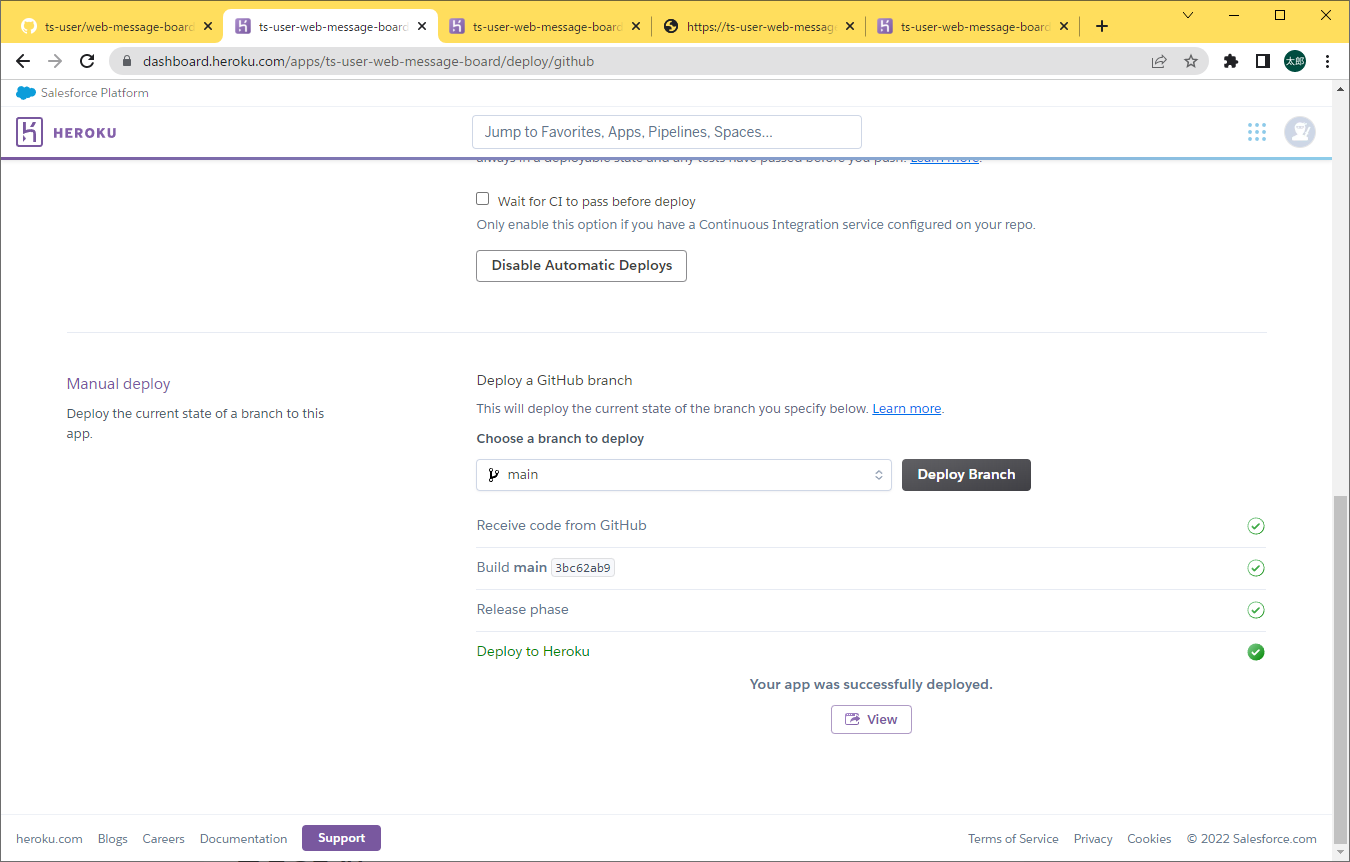1350x862 pixels.
Task: Open the Chrome three-dot menu
Action: click(1327, 61)
